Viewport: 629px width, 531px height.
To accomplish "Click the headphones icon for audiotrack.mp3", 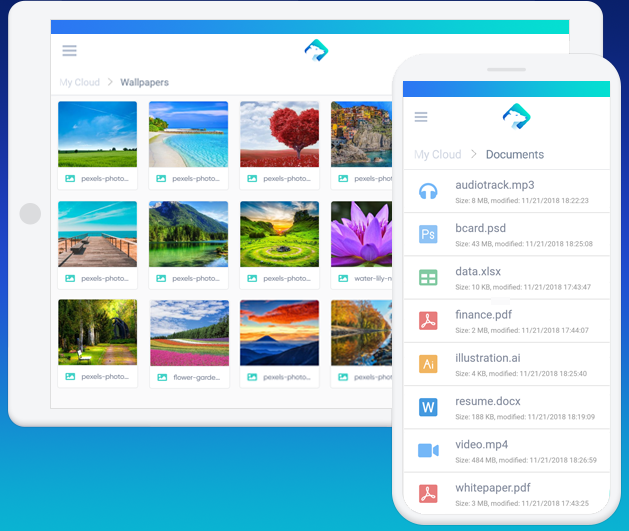I will (x=428, y=191).
